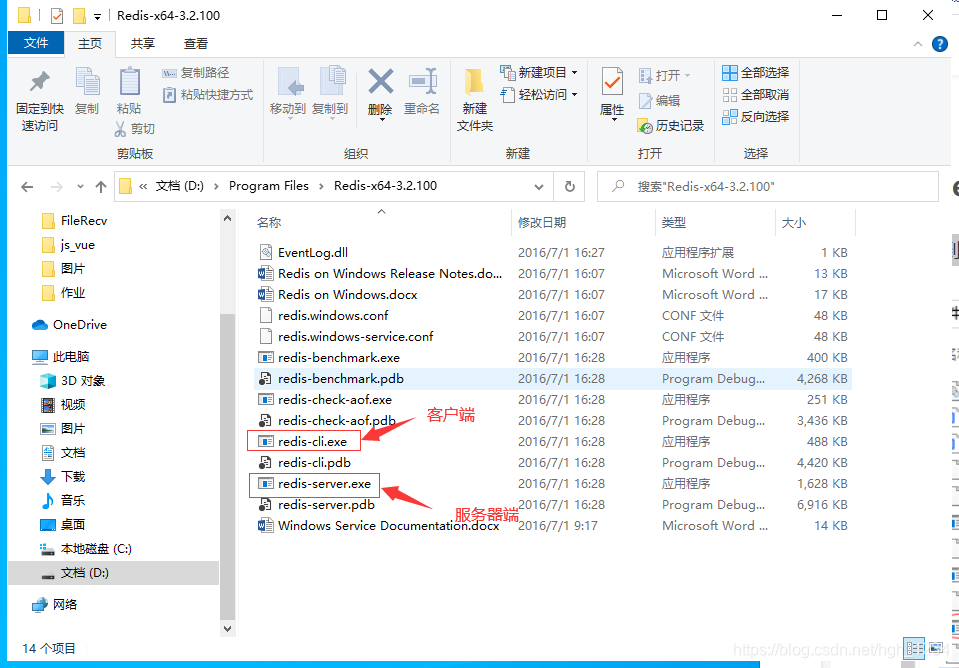The width and height of the screenshot is (959, 668).
Task: Click Copy path (复制路径) button
Action: pos(196,73)
